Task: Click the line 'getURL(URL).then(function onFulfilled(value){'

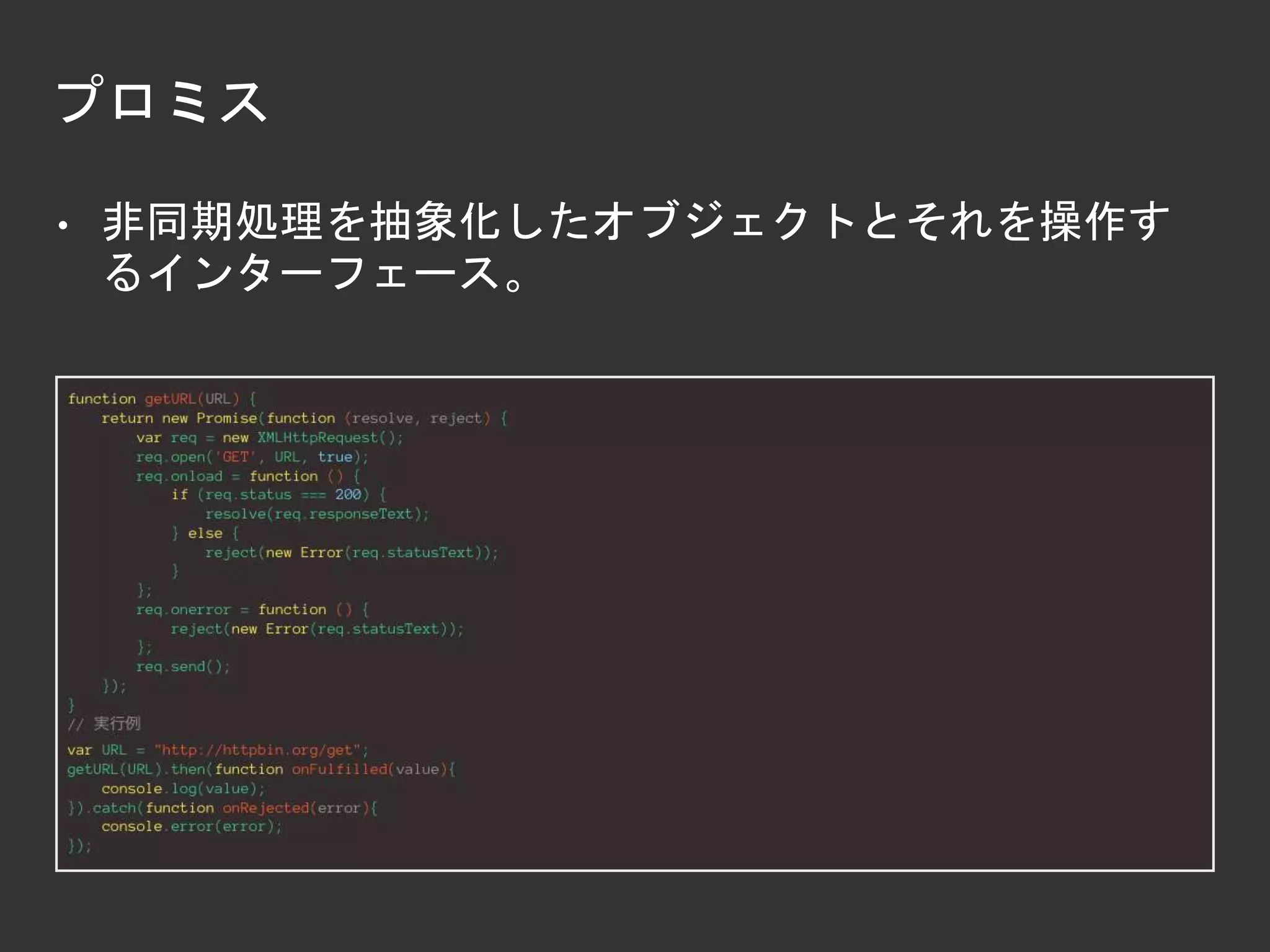Action: coord(261,769)
